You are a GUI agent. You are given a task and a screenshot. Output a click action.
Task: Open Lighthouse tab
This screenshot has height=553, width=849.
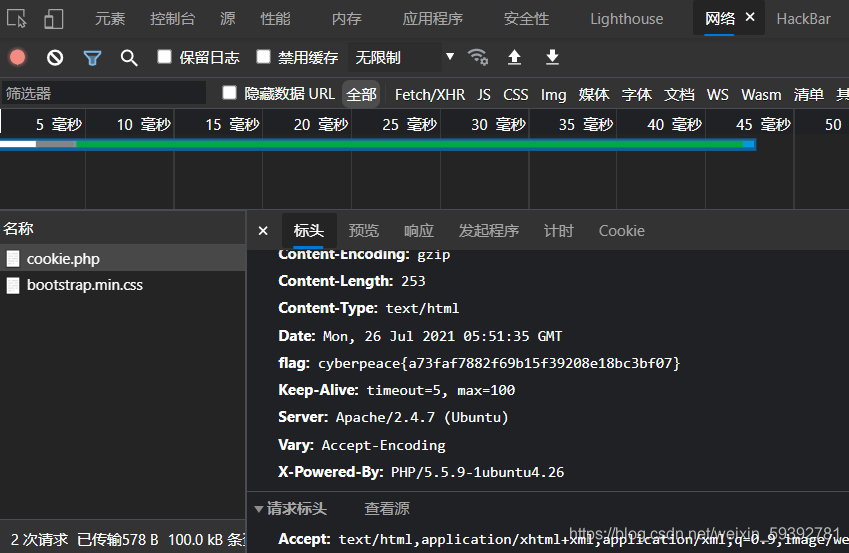pos(626,19)
